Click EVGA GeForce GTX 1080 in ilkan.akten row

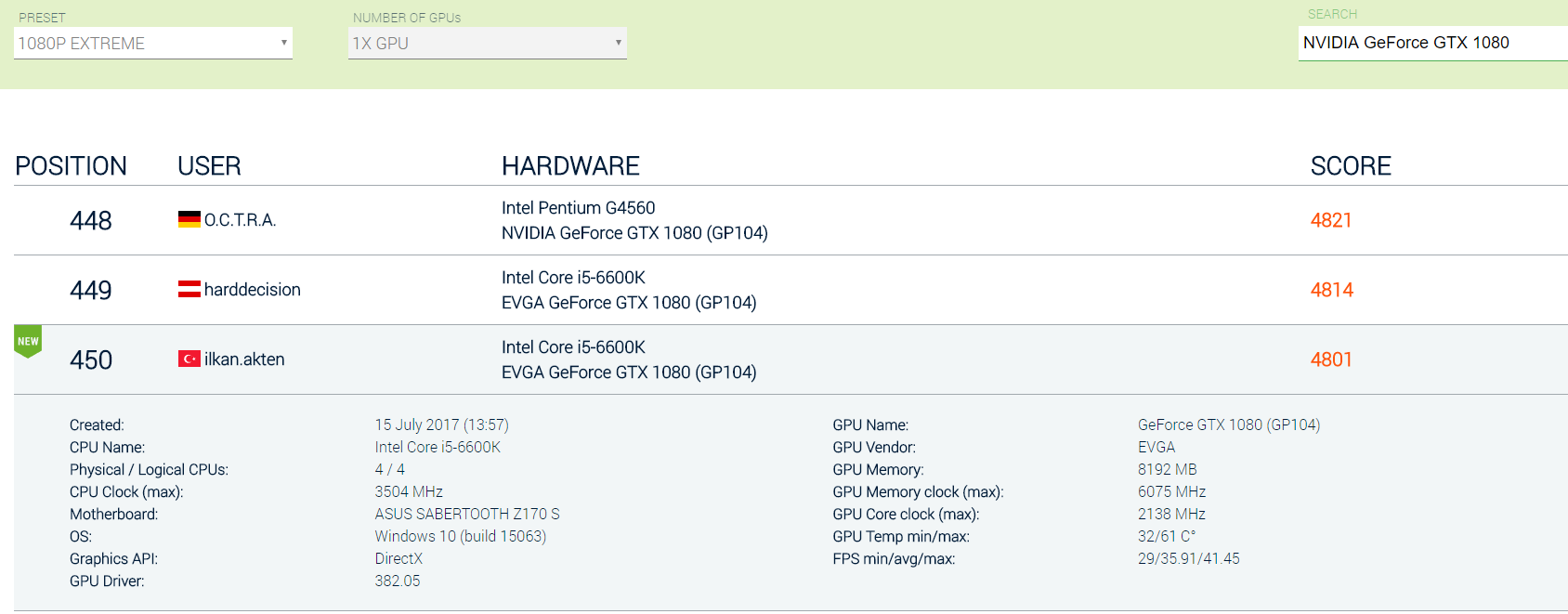click(x=629, y=372)
